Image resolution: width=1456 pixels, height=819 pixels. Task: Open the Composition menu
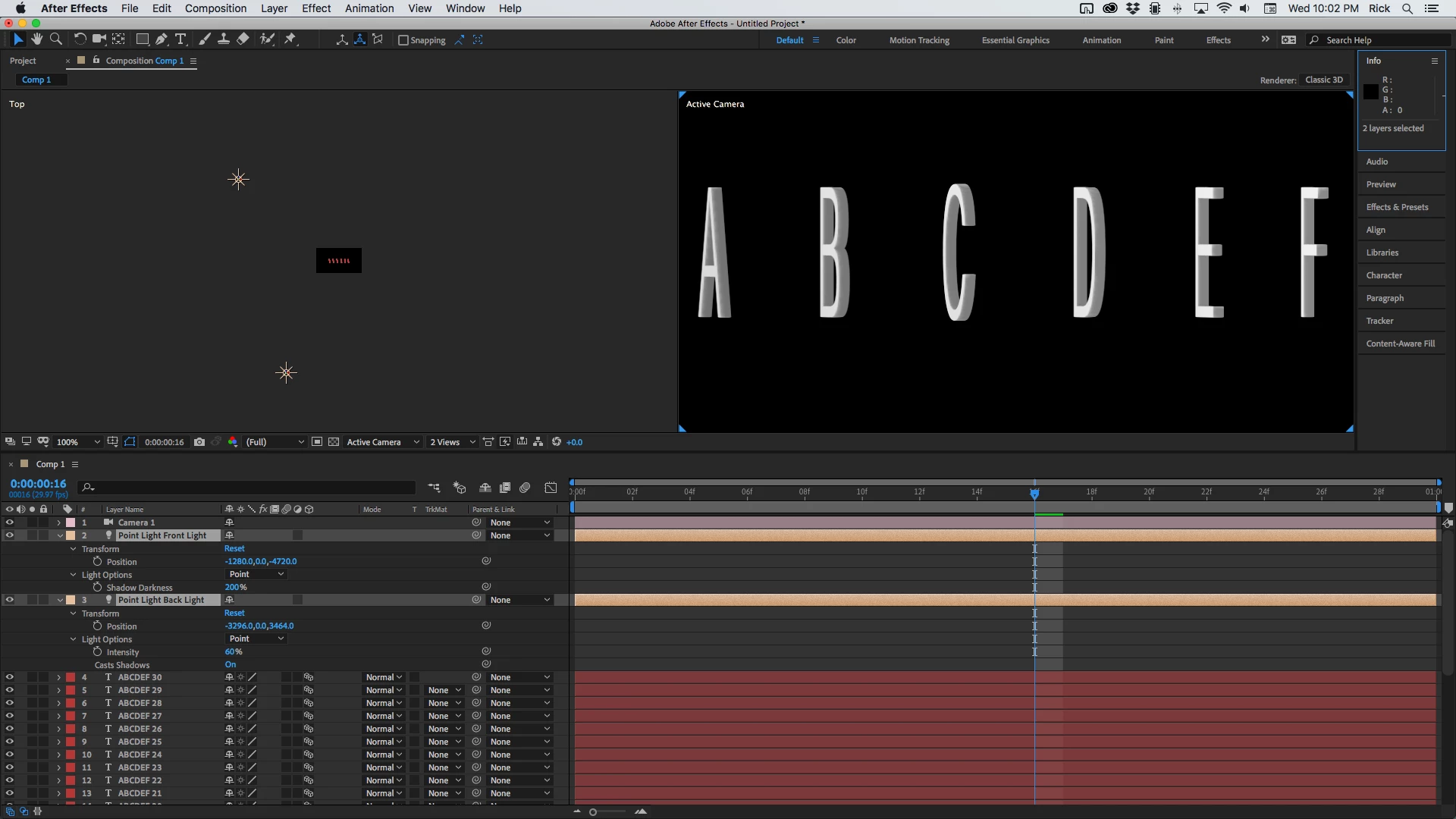click(x=215, y=8)
